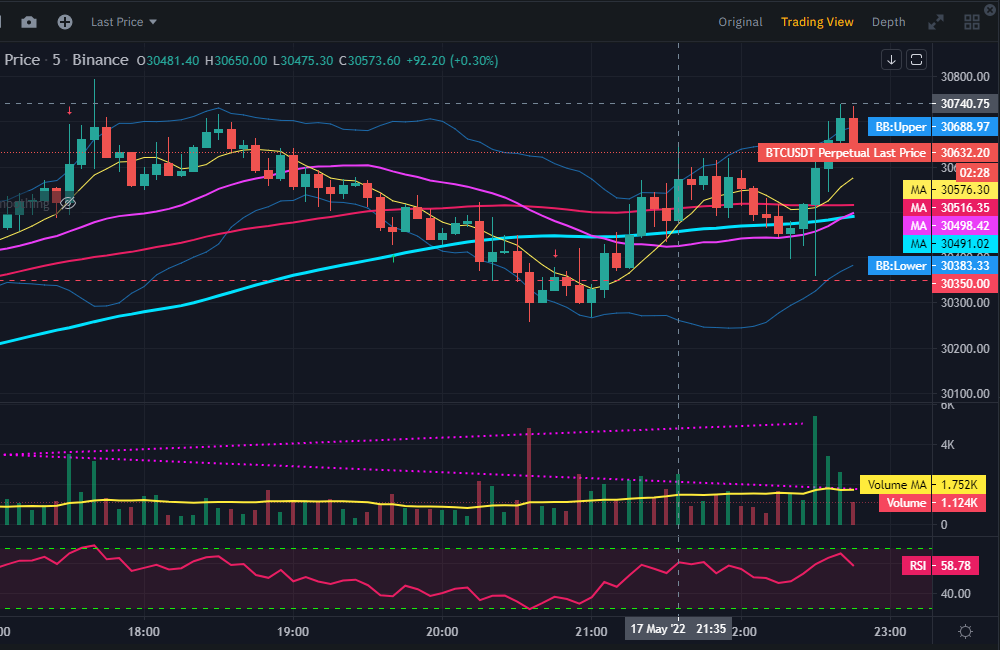
Task: Click the red MA 30516.35 label
Action: (950, 207)
